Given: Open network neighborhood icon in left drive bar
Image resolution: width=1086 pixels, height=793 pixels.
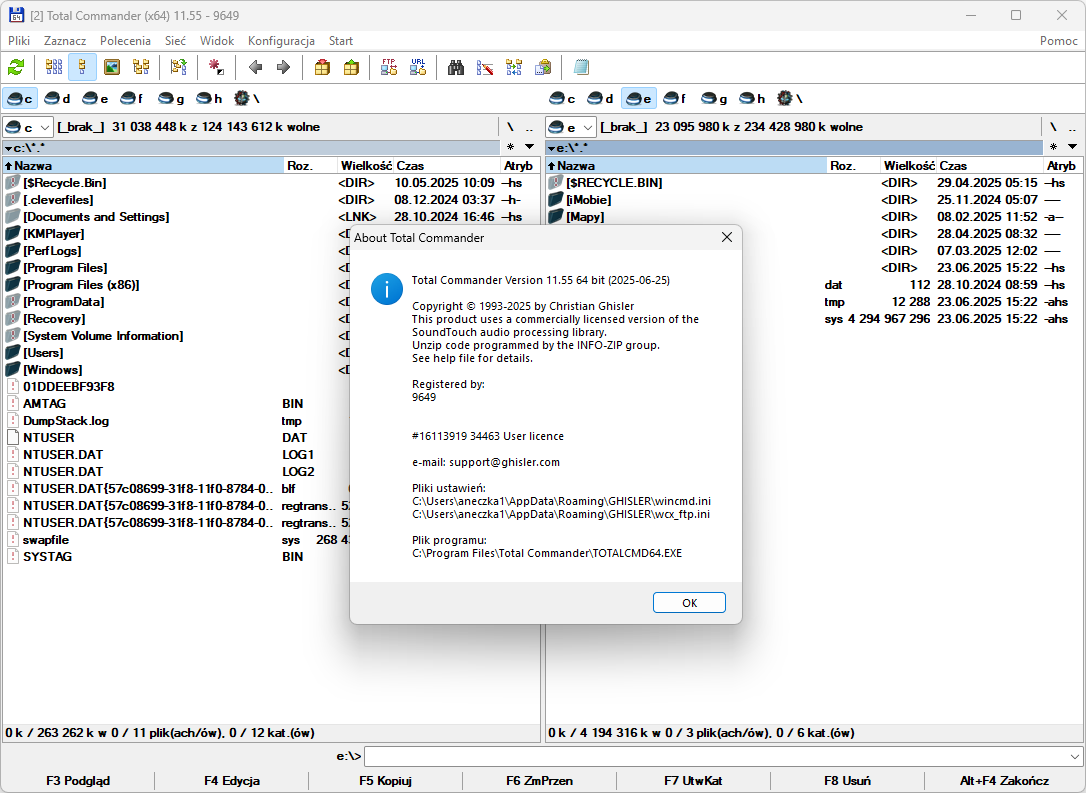Looking at the screenshot, I should (246, 98).
